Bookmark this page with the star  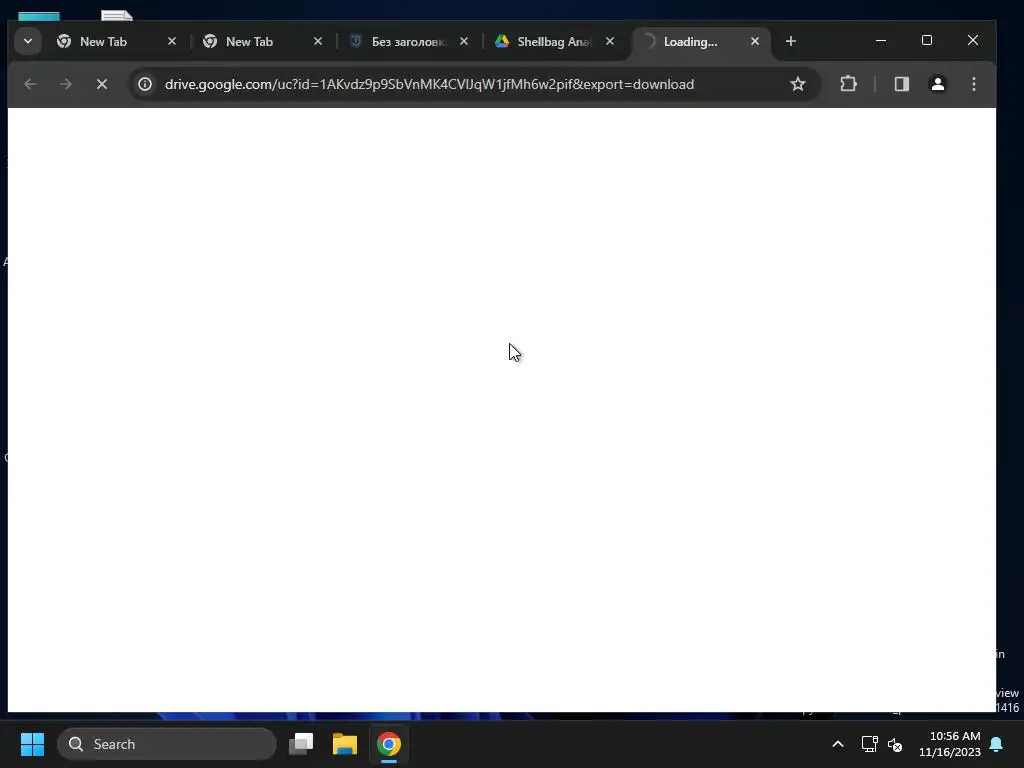pyautogui.click(x=797, y=84)
